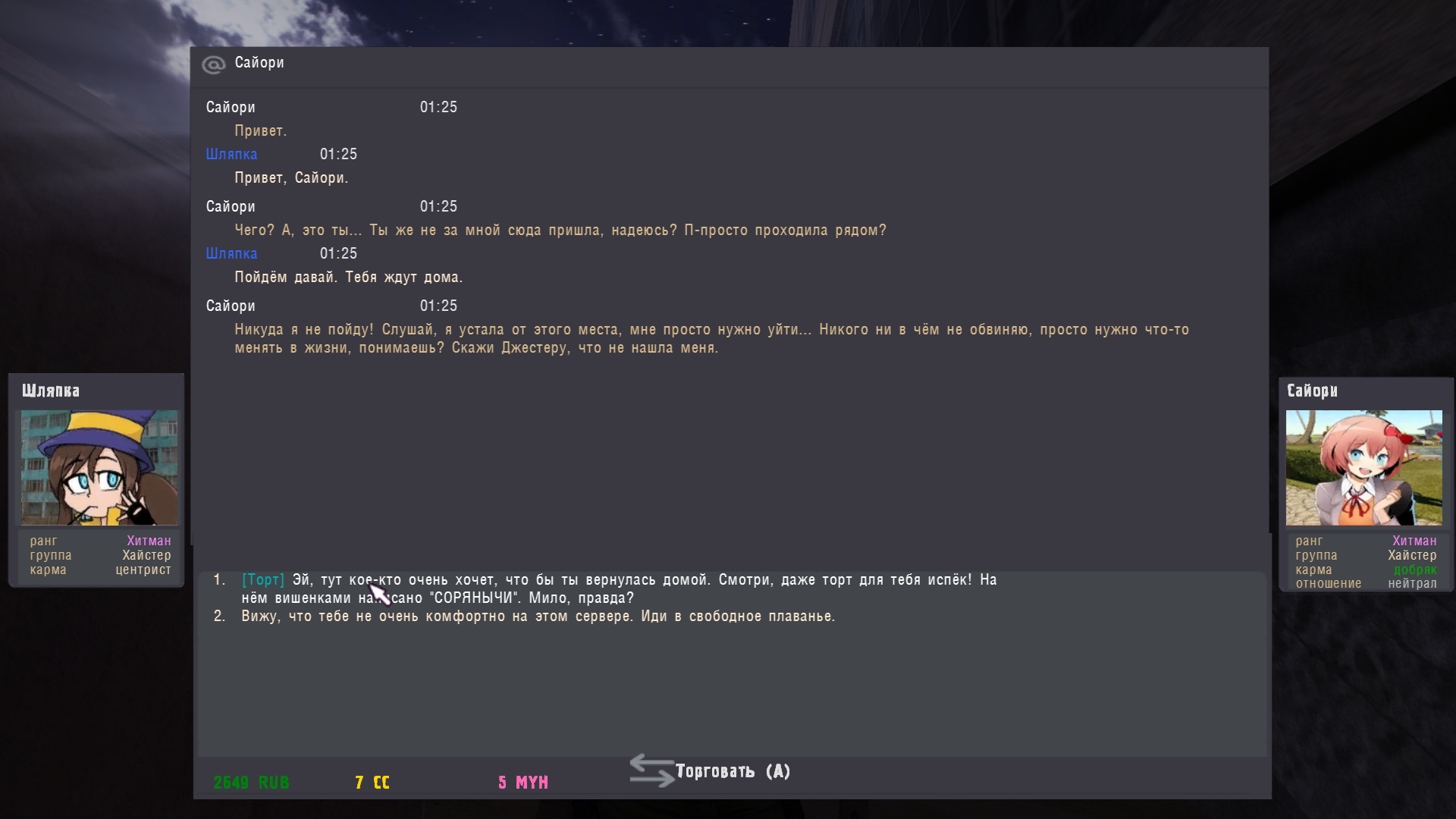This screenshot has height=819, width=1456.
Task: Click the 7 CC currency counter
Action: (372, 783)
